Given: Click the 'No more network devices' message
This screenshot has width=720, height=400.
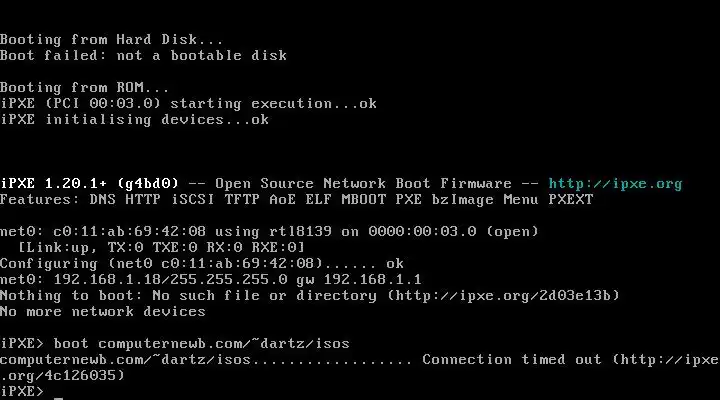Looking at the screenshot, I should (103, 311).
